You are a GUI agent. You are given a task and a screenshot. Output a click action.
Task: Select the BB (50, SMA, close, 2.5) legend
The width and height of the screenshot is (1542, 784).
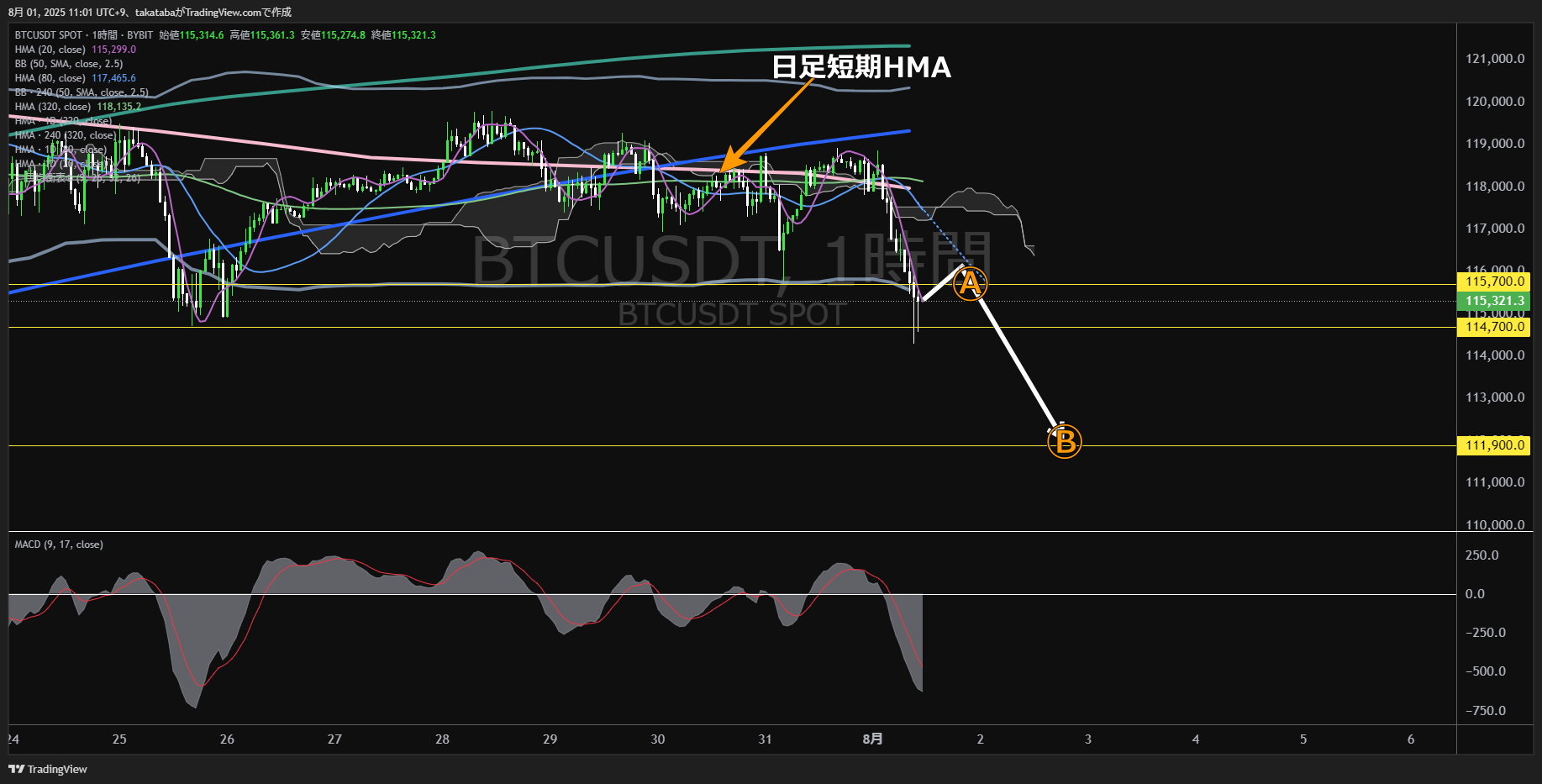click(x=69, y=64)
